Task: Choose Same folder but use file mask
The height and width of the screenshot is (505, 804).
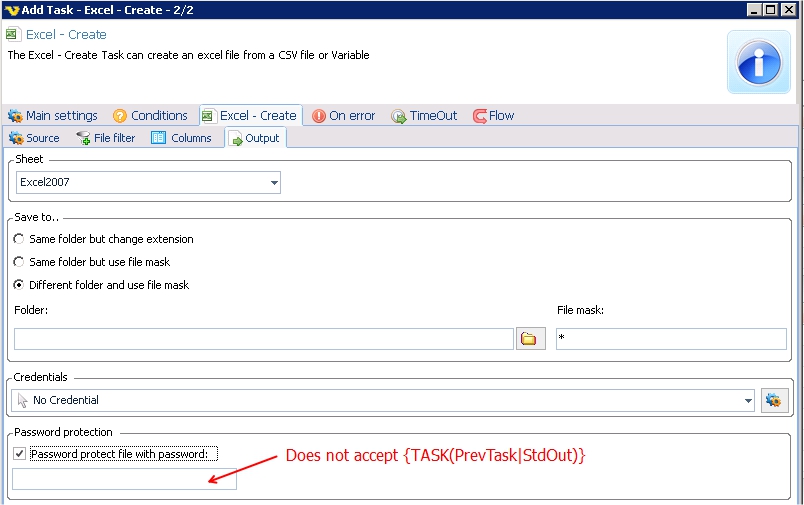Action: (x=19, y=262)
